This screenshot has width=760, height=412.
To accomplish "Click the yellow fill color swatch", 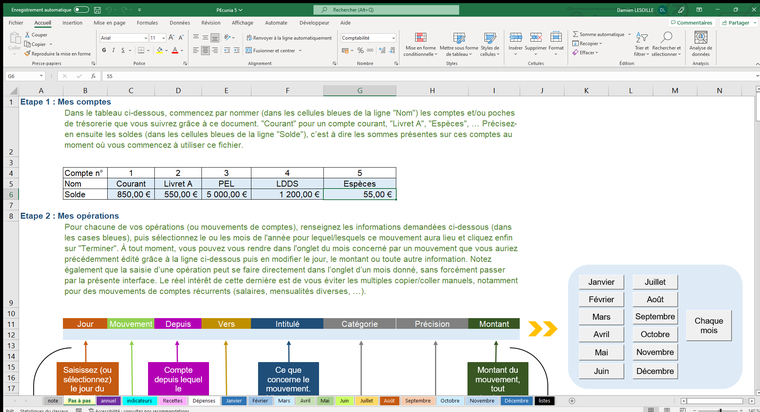I will coord(159,49).
